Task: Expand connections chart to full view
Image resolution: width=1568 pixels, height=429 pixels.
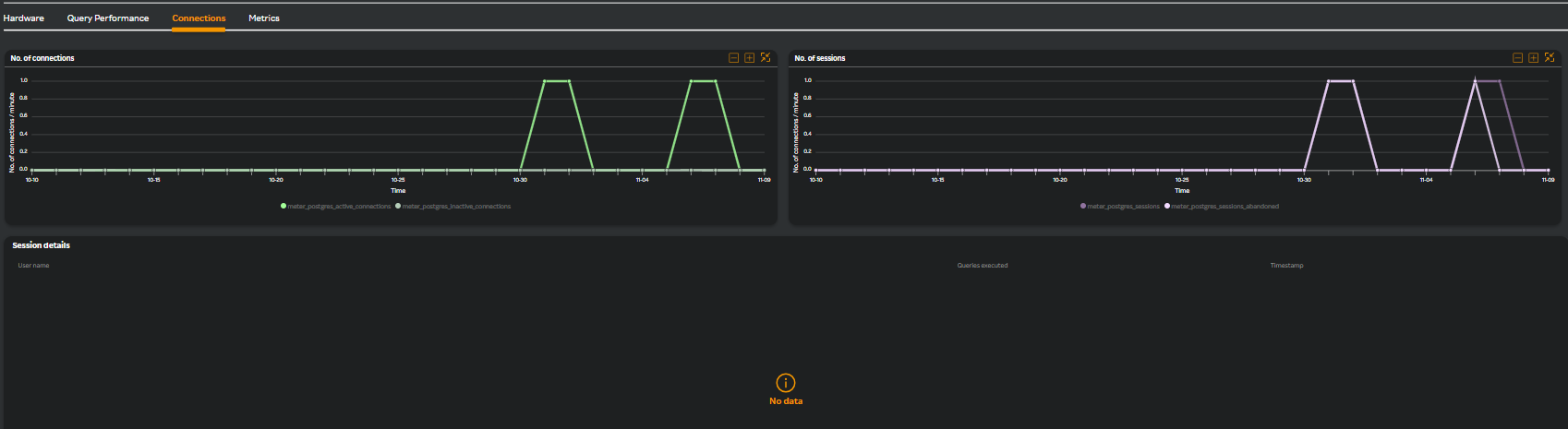Action: click(x=765, y=58)
